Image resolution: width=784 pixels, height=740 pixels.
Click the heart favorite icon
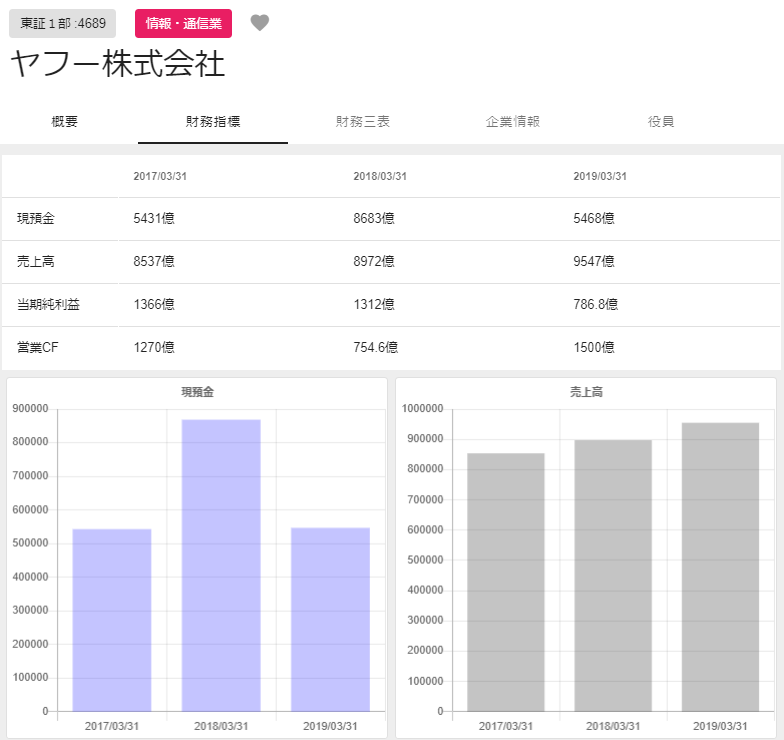point(260,23)
